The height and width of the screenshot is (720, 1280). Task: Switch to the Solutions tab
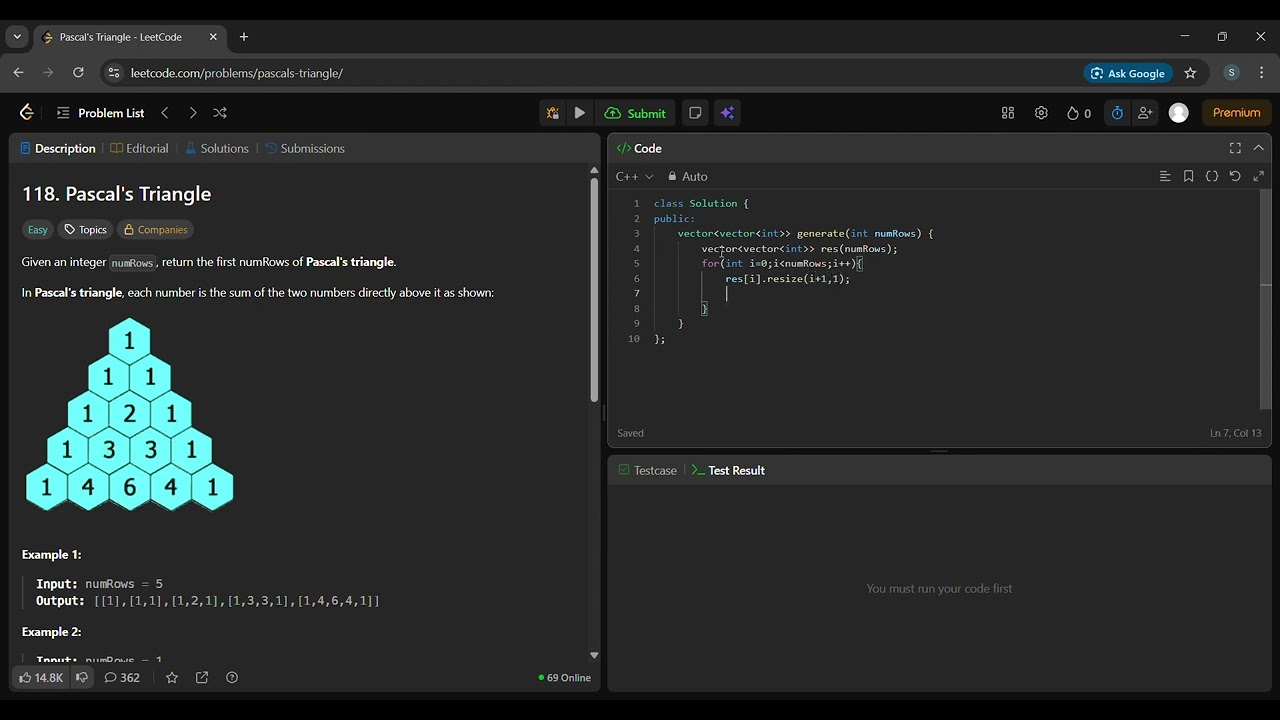(216, 148)
